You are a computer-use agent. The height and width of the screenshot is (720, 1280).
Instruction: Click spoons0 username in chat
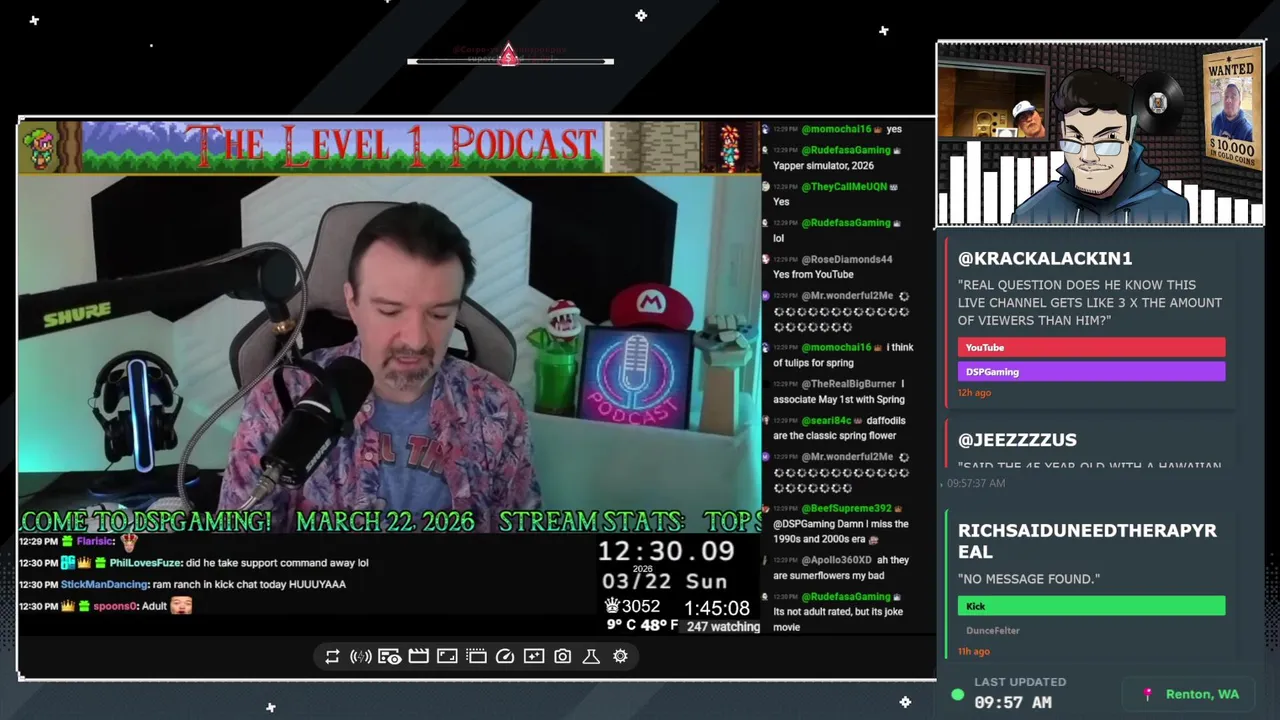click(115, 606)
